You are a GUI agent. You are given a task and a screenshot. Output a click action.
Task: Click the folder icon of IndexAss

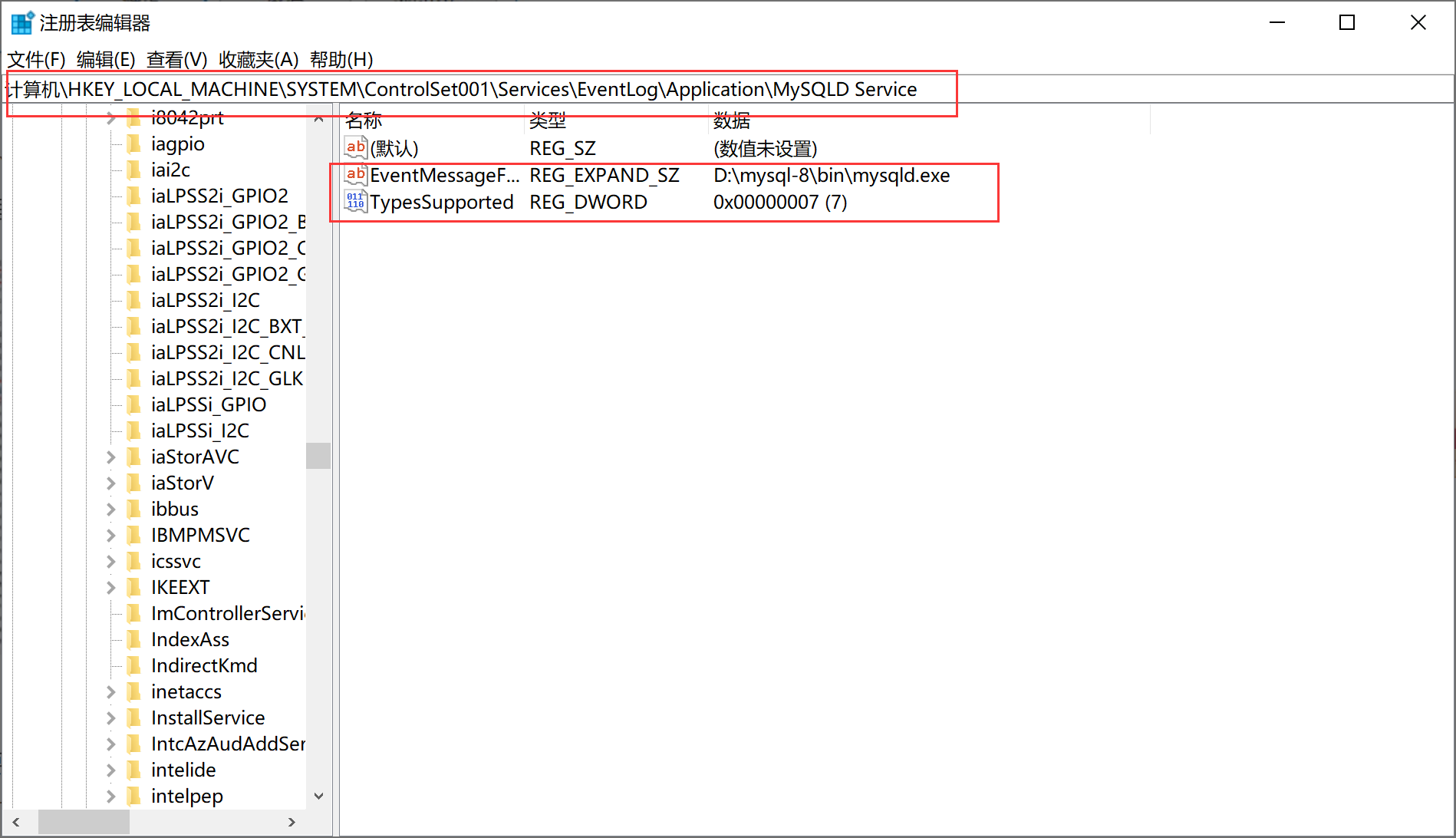click(x=134, y=639)
